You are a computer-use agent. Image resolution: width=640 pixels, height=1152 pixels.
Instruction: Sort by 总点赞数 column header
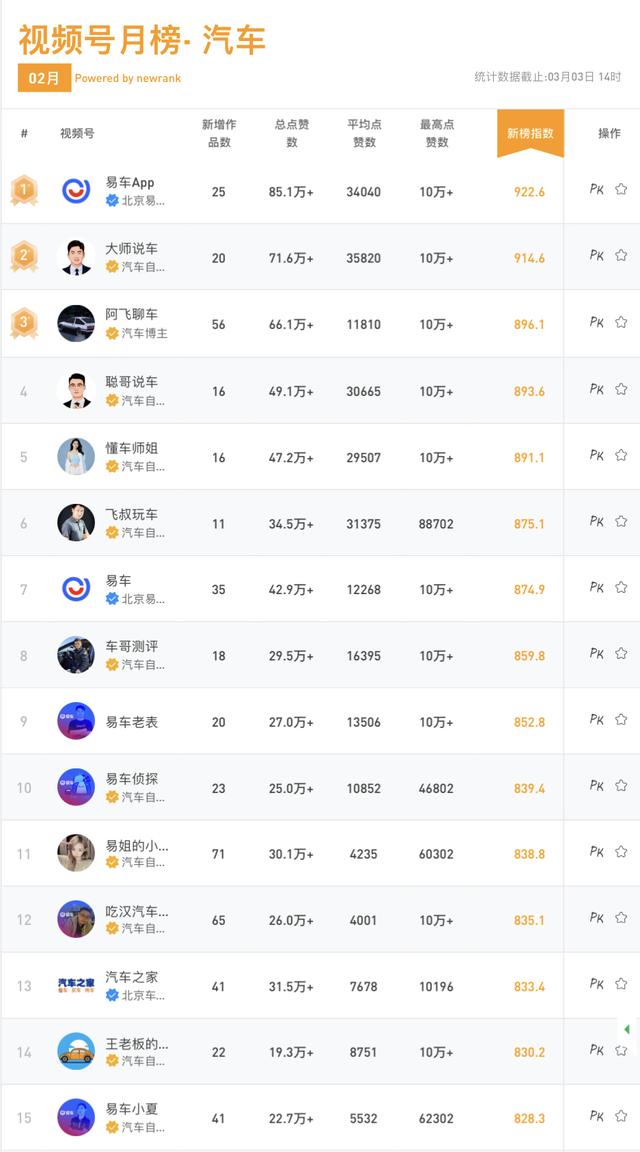(292, 133)
